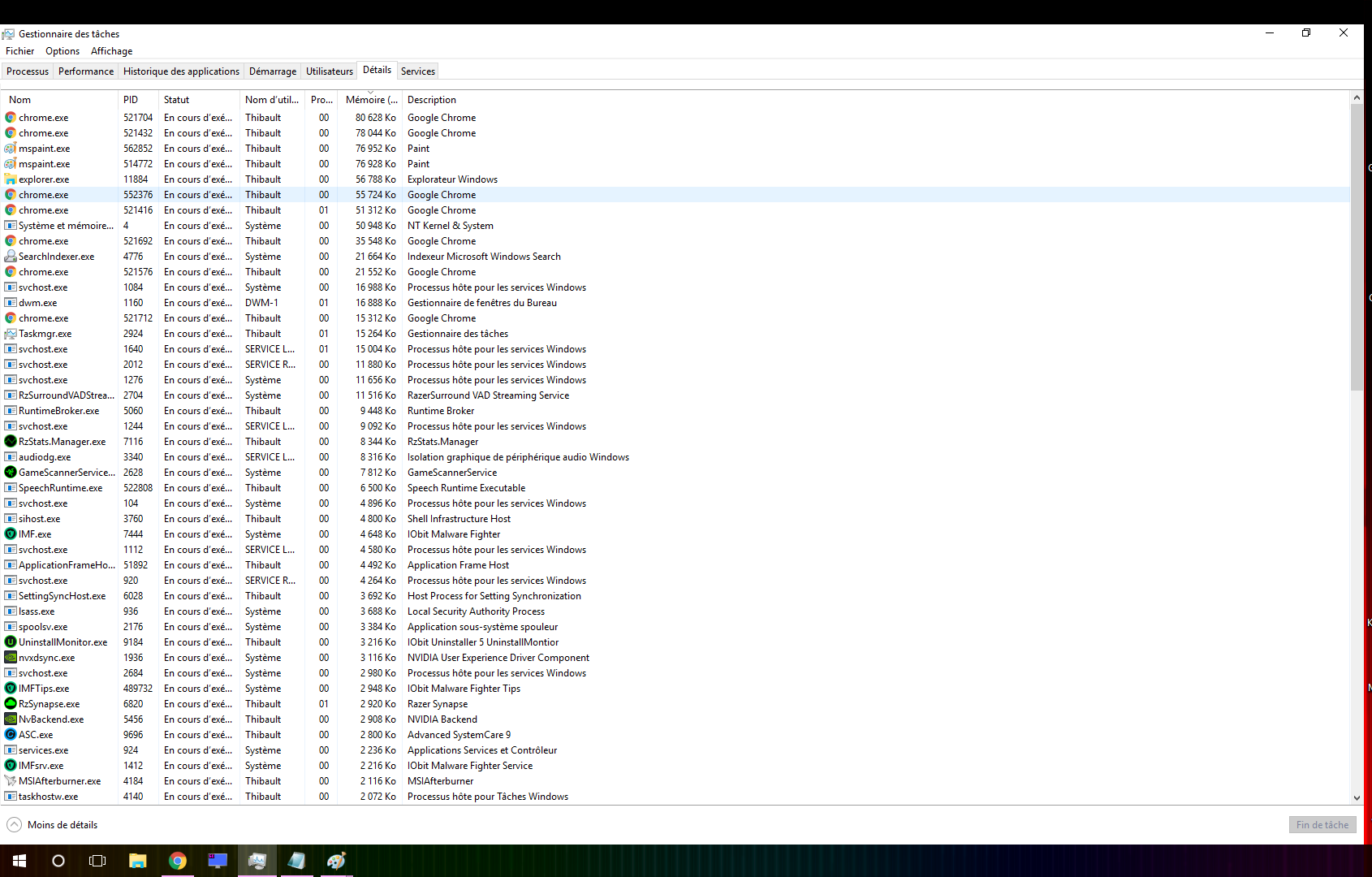Click the mspaint.exe icon for PID 562852
The width and height of the screenshot is (1372, 877).
point(11,149)
